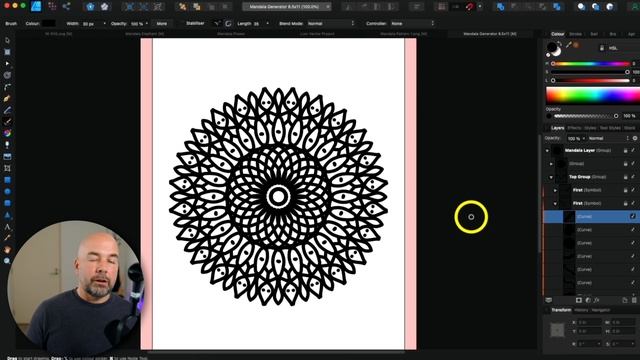
Task: Expand the first collapsed First symbol
Action: 555,190
